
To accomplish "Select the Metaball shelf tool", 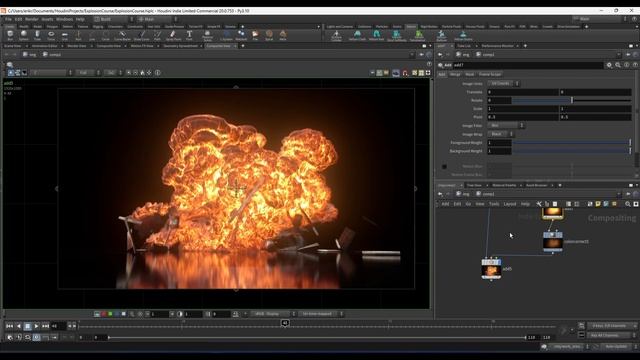I will 241,35.
